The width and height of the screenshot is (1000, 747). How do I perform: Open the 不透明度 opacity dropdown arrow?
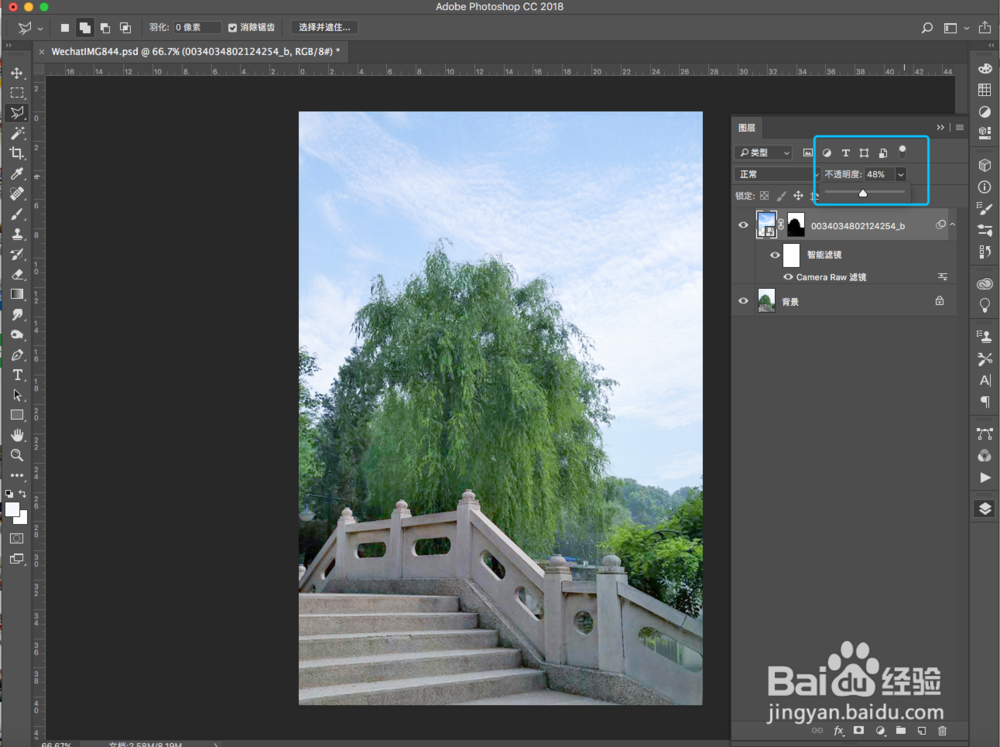901,174
